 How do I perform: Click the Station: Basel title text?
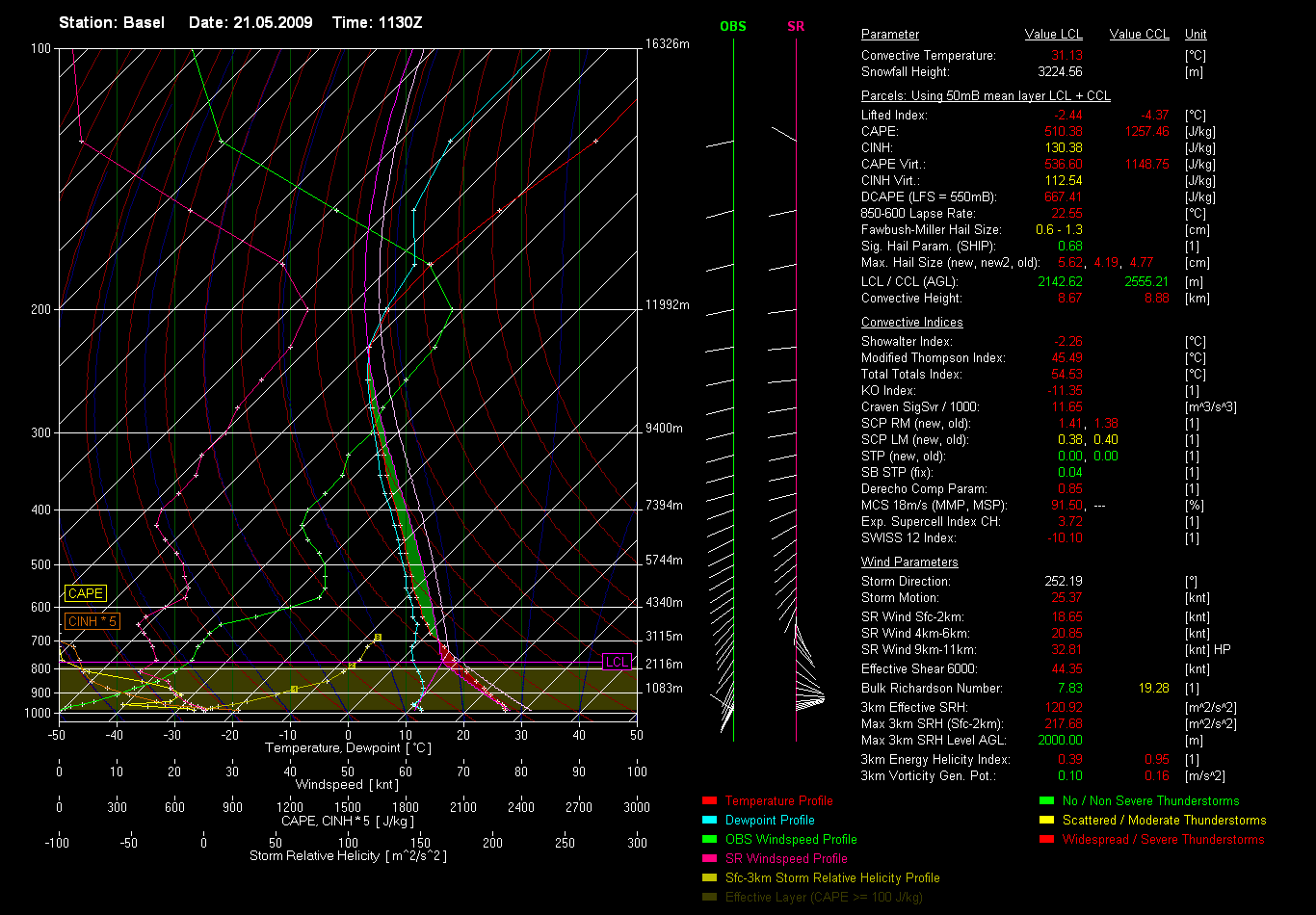pos(112,22)
